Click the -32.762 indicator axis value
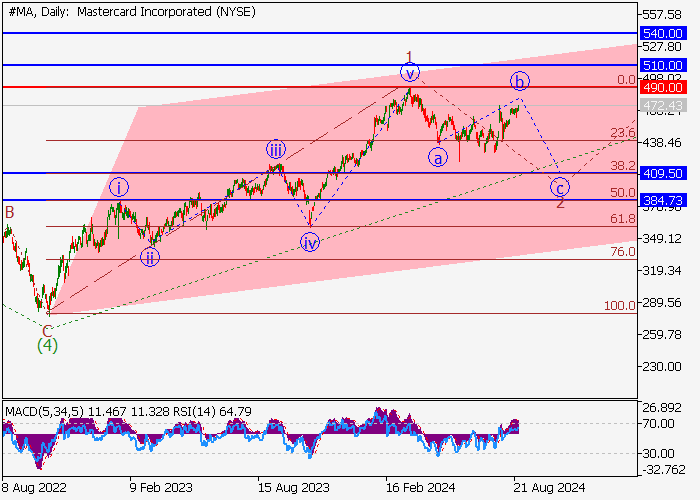Screen dimensions: 700x500 [663, 470]
